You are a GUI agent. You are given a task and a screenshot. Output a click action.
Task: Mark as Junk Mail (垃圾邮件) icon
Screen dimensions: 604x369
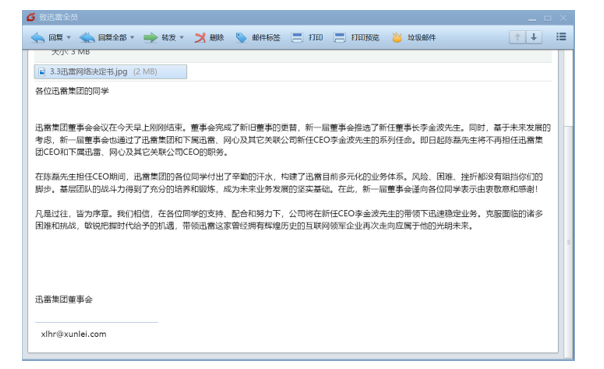click(397, 37)
